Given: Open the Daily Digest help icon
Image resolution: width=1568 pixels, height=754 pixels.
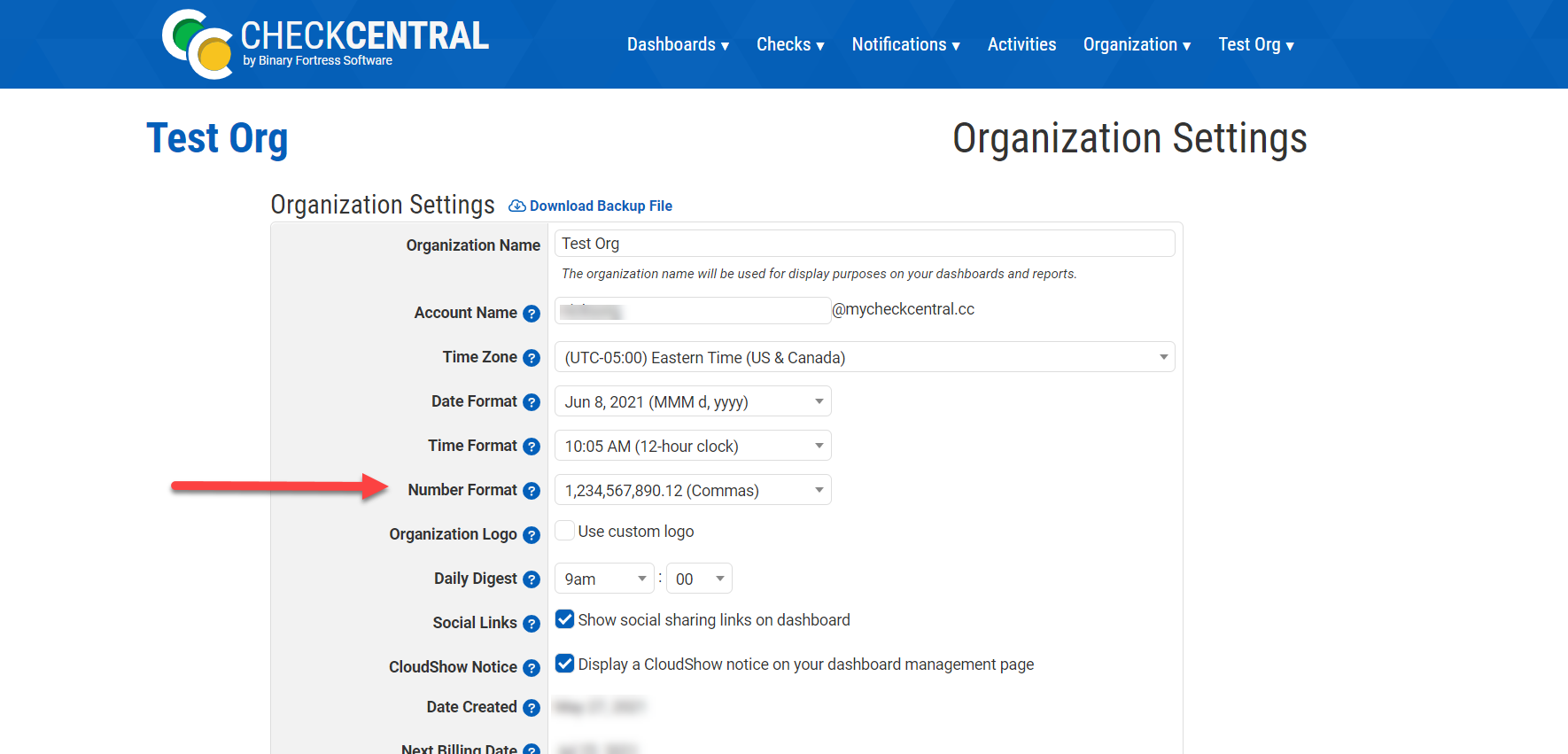Looking at the screenshot, I should click(x=532, y=579).
